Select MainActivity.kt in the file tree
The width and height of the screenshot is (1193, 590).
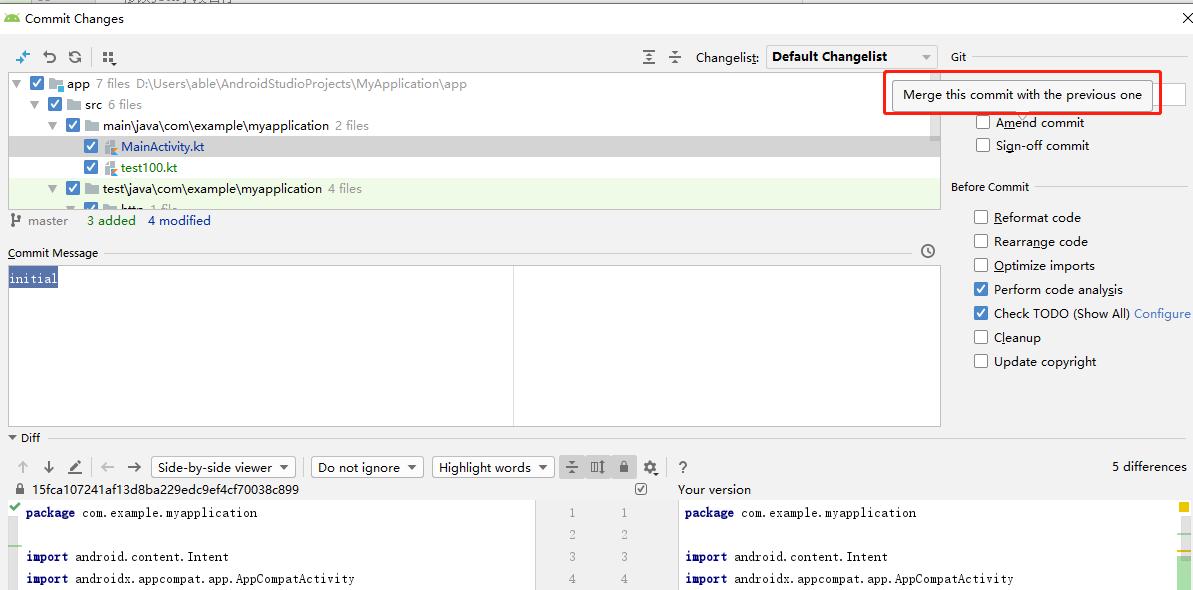(163, 146)
